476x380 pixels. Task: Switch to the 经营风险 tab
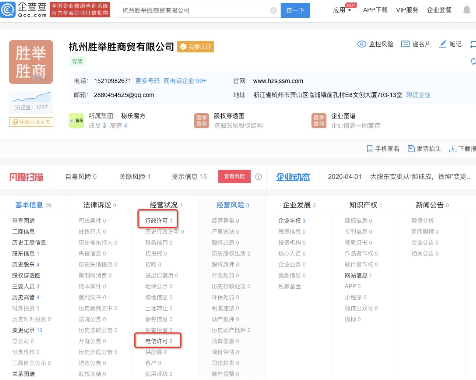(x=233, y=205)
